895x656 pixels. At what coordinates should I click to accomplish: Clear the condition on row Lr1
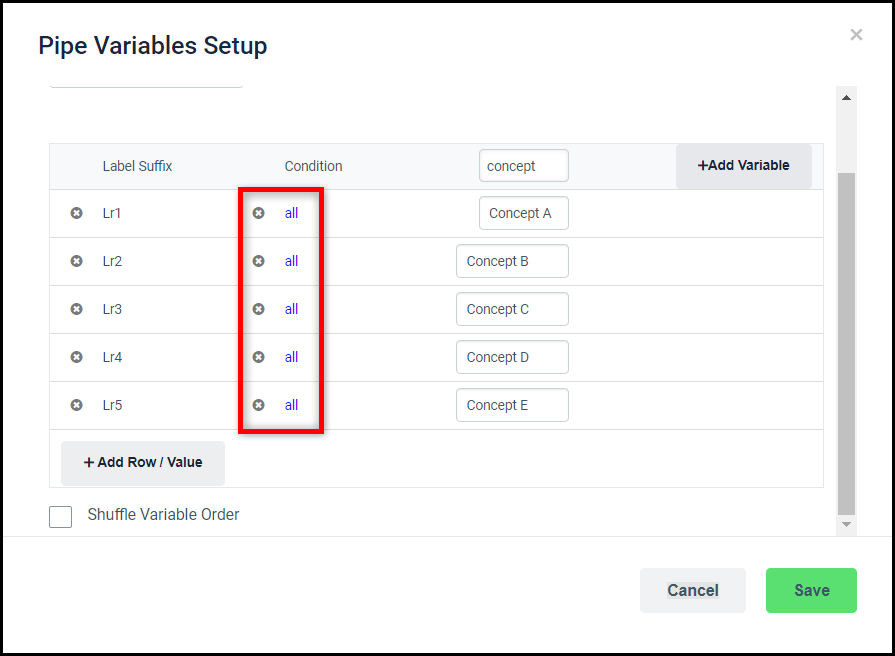[x=259, y=213]
